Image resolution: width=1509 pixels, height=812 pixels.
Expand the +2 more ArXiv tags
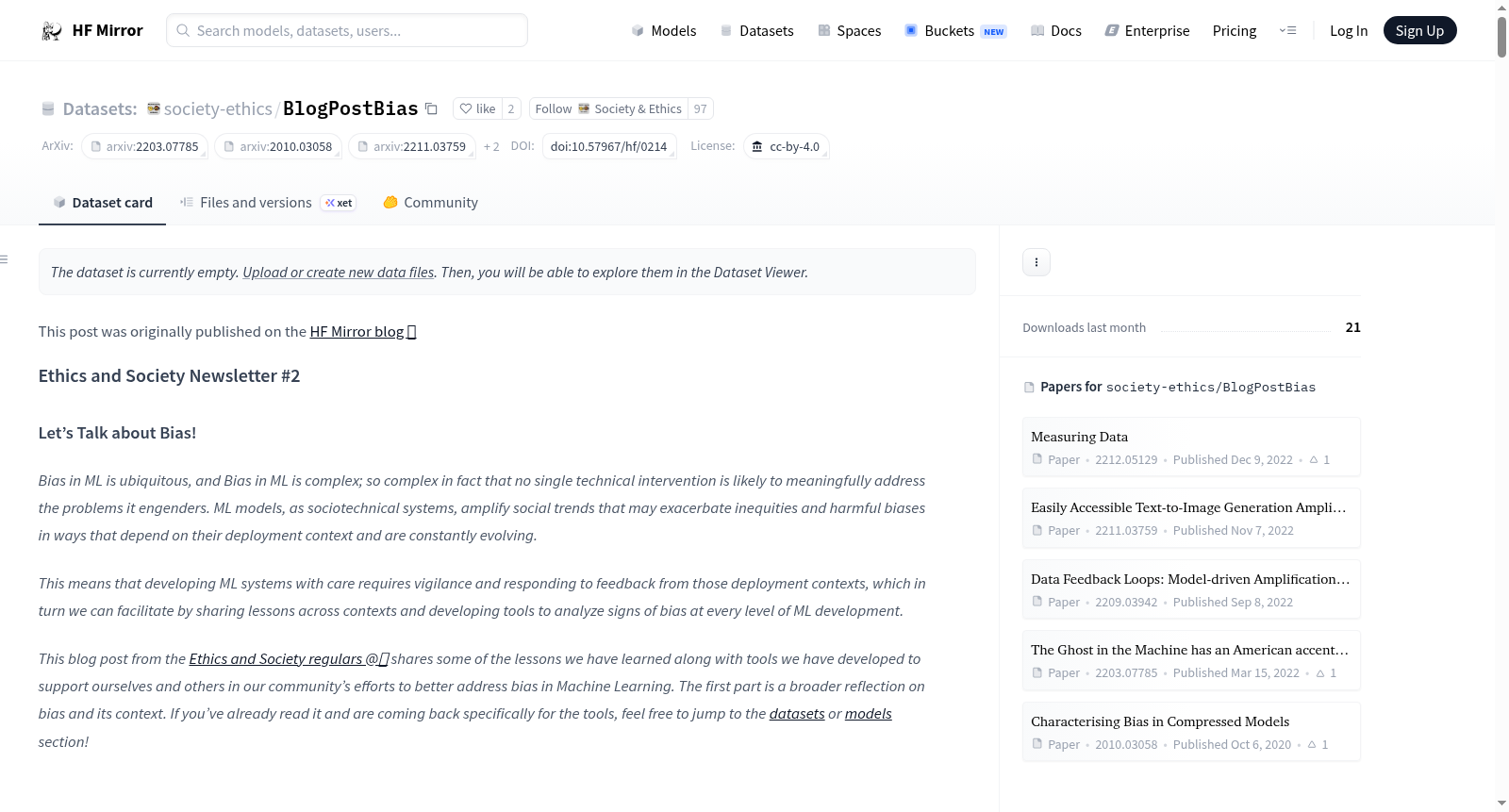(491, 146)
